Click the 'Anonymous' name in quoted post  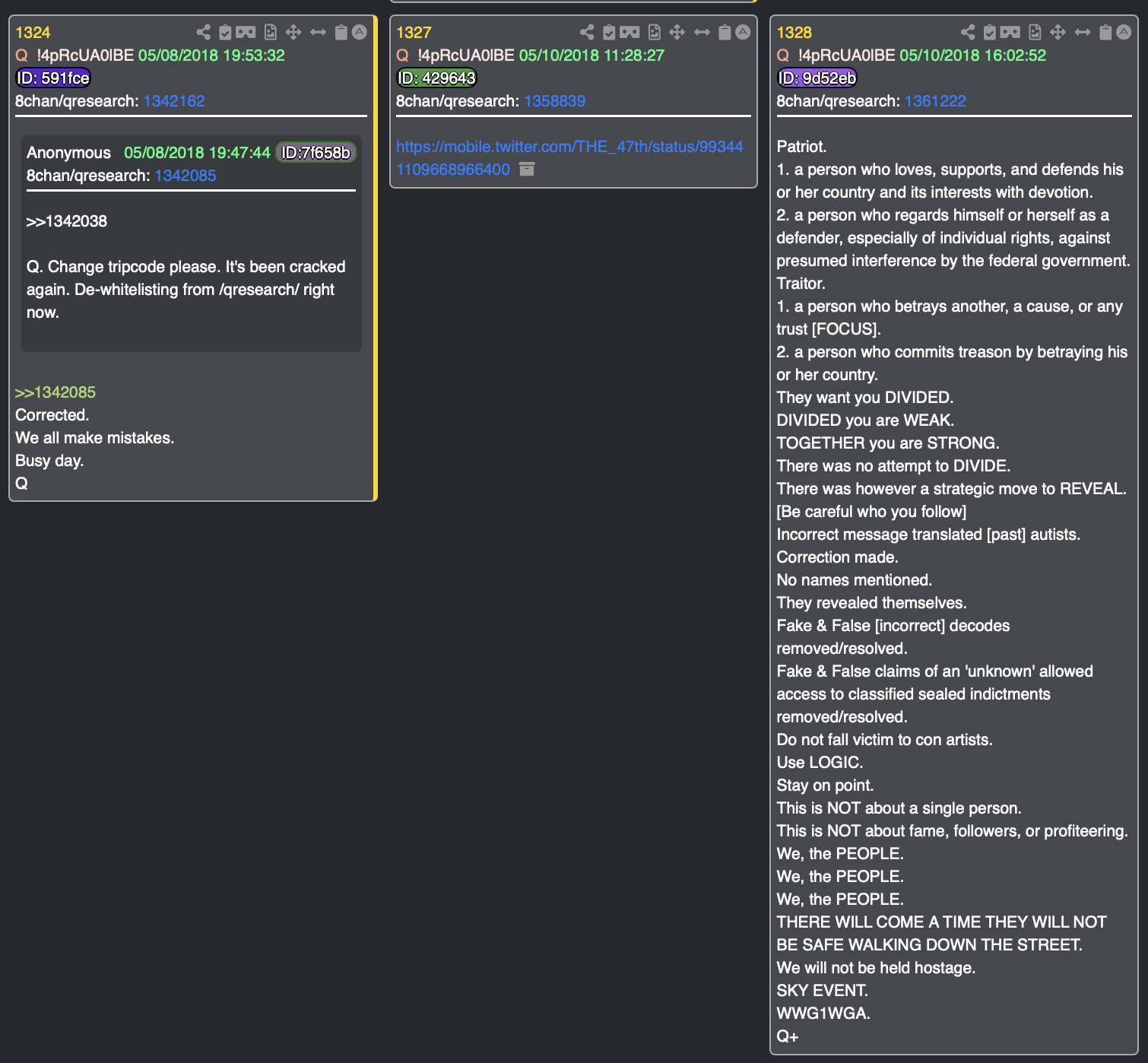(x=68, y=153)
